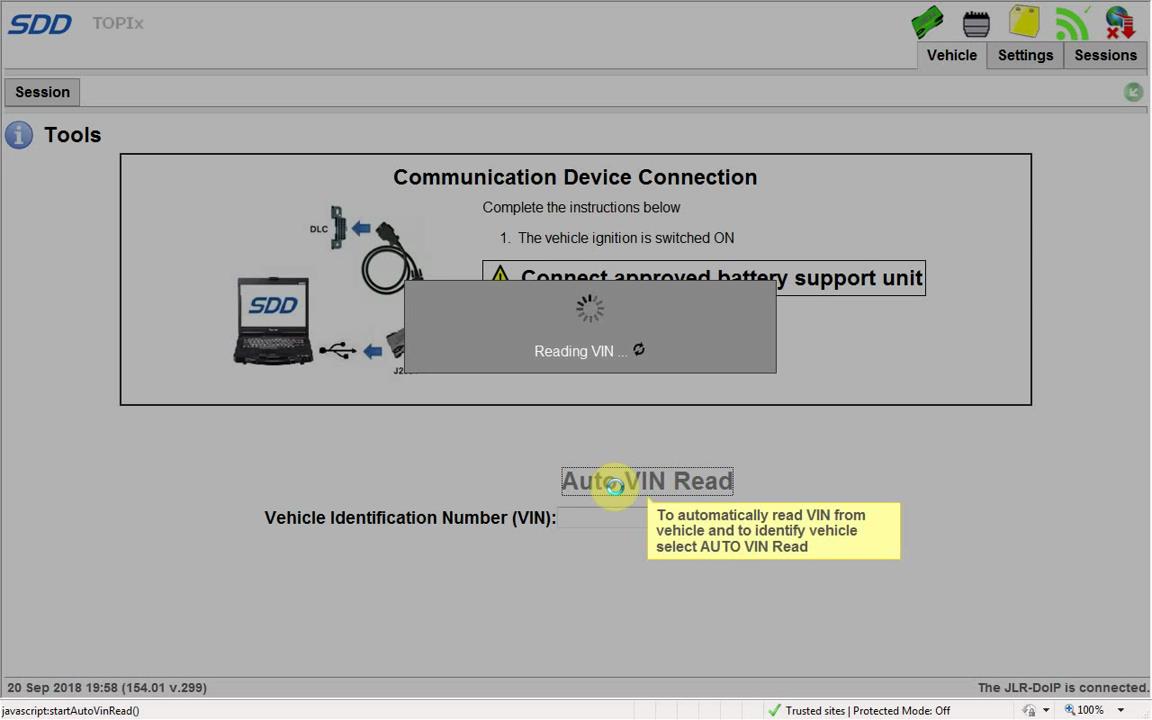Click the 'Communication Device Connection' heading
The image size is (1152, 720).
click(575, 177)
